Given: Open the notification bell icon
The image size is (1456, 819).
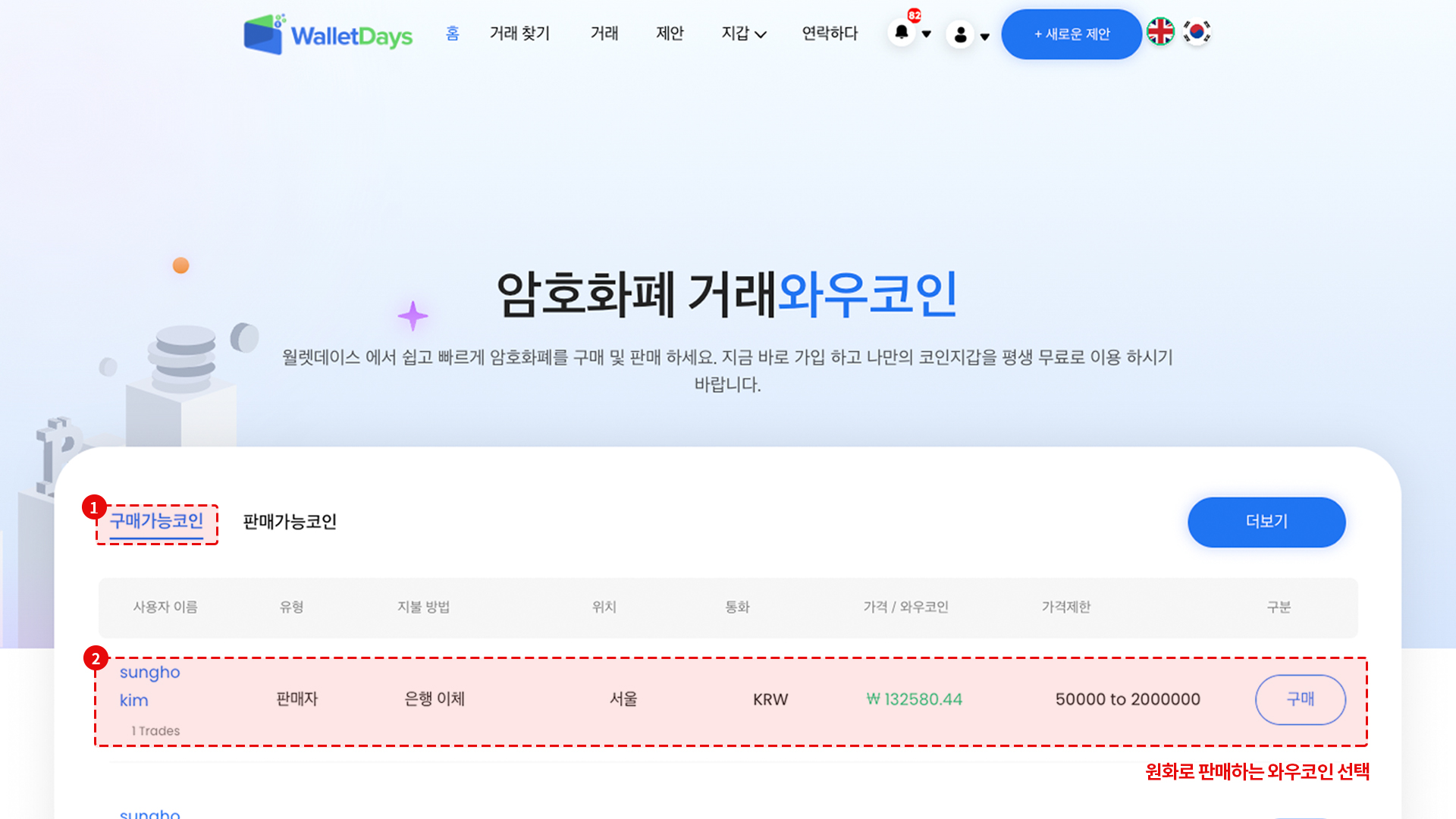Looking at the screenshot, I should [901, 33].
